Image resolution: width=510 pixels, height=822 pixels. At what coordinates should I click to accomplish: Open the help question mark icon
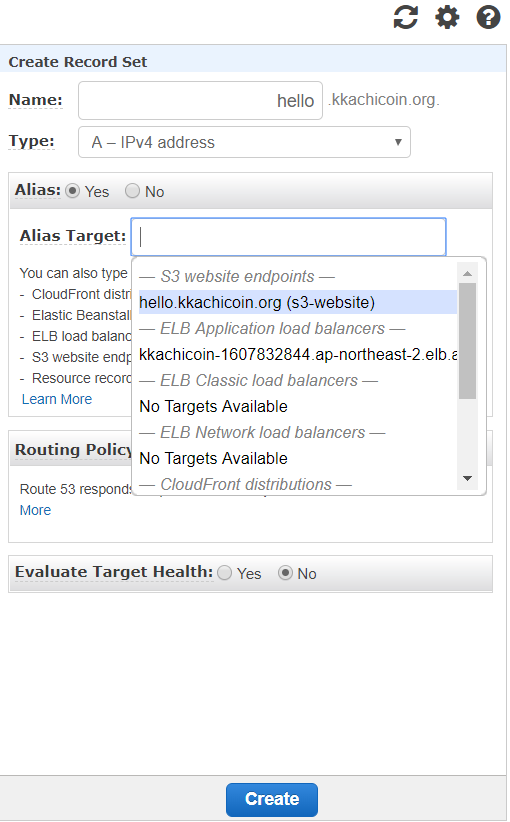488,17
